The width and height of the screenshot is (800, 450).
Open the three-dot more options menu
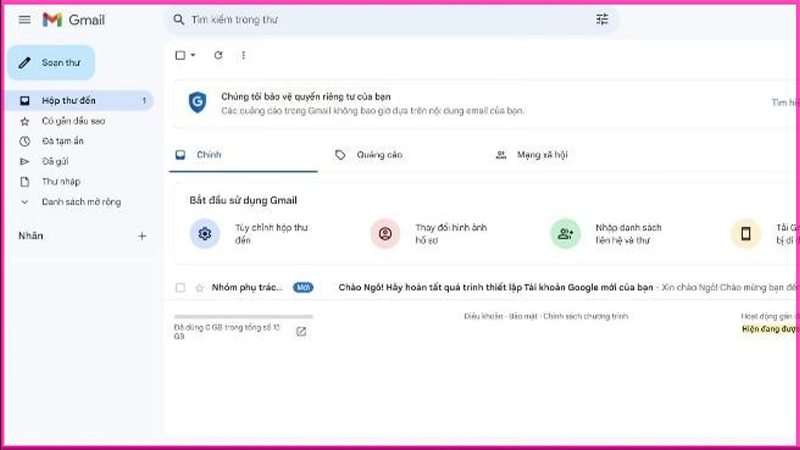[243, 55]
